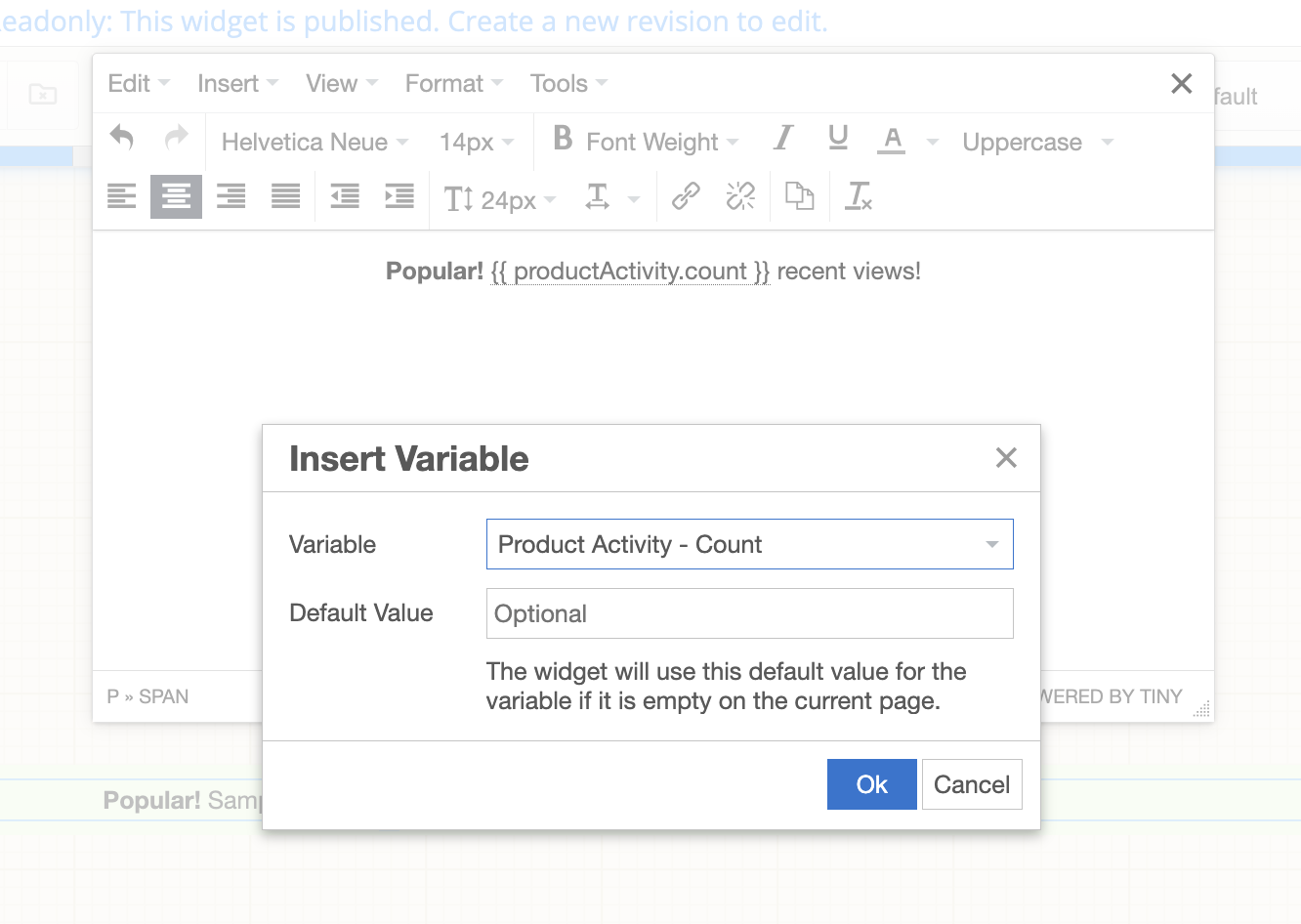Apply Italic formatting to text
The height and width of the screenshot is (924, 1301).
pyautogui.click(x=783, y=141)
